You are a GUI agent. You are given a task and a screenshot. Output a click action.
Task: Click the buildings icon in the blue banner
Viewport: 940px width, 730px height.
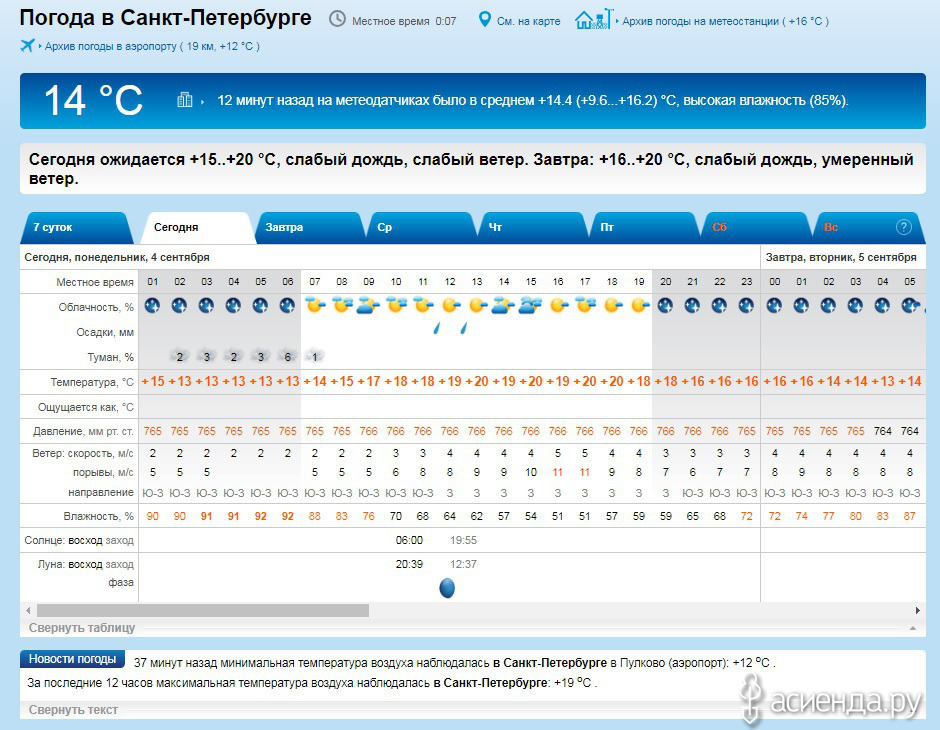(x=185, y=99)
